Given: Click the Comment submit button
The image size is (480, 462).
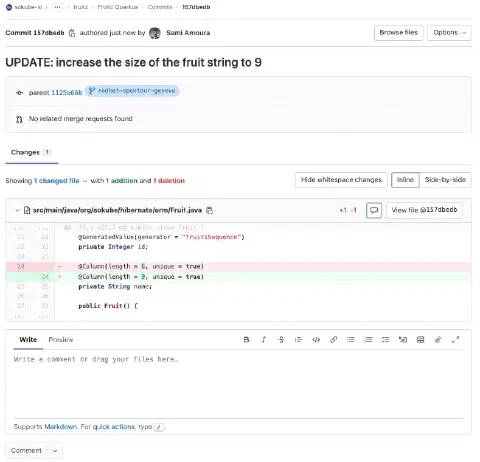Looking at the screenshot, I should pyautogui.click(x=26, y=451).
